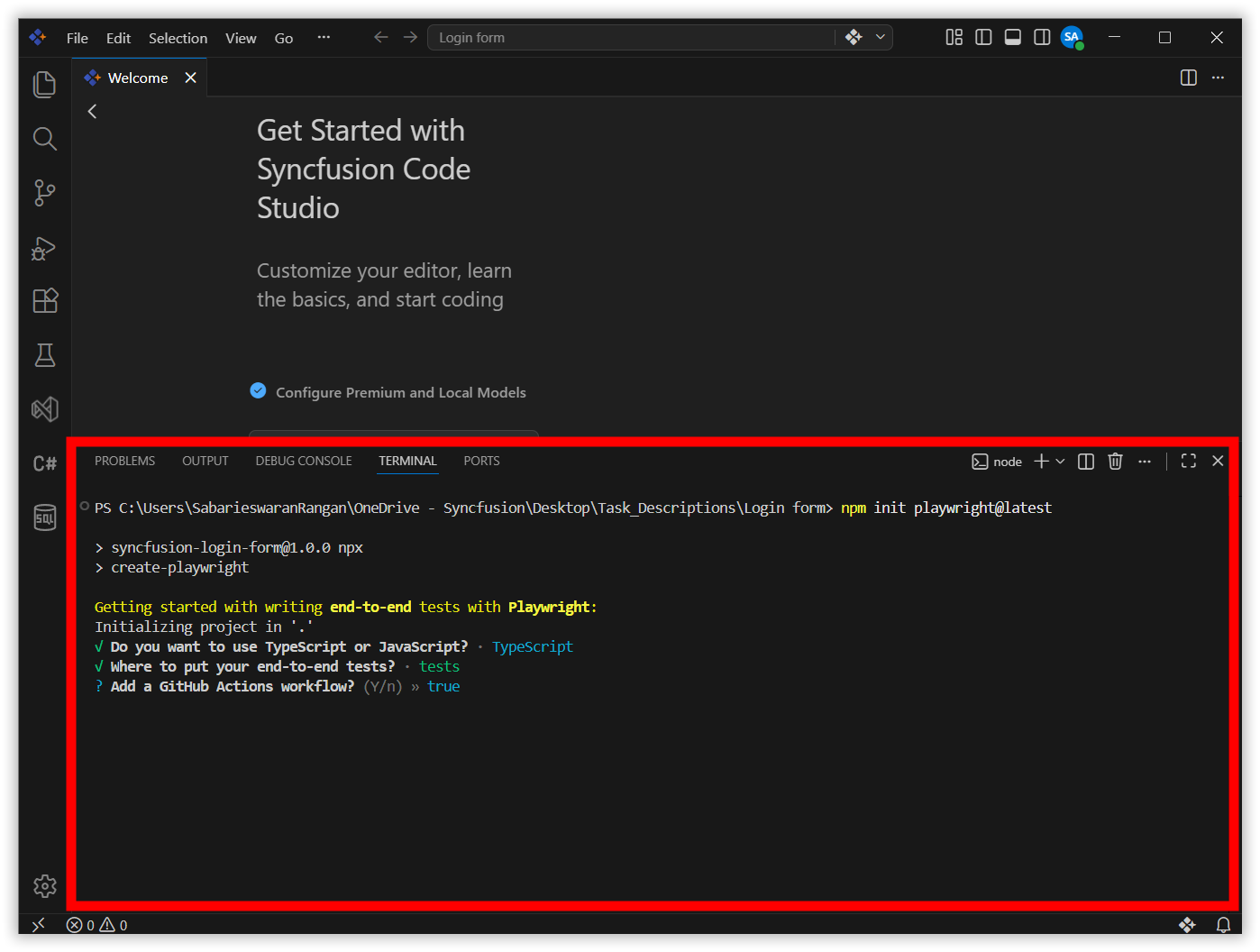The image size is (1260, 952).
Task: Open the Visual Studio icon in activity bar
Action: point(44,409)
